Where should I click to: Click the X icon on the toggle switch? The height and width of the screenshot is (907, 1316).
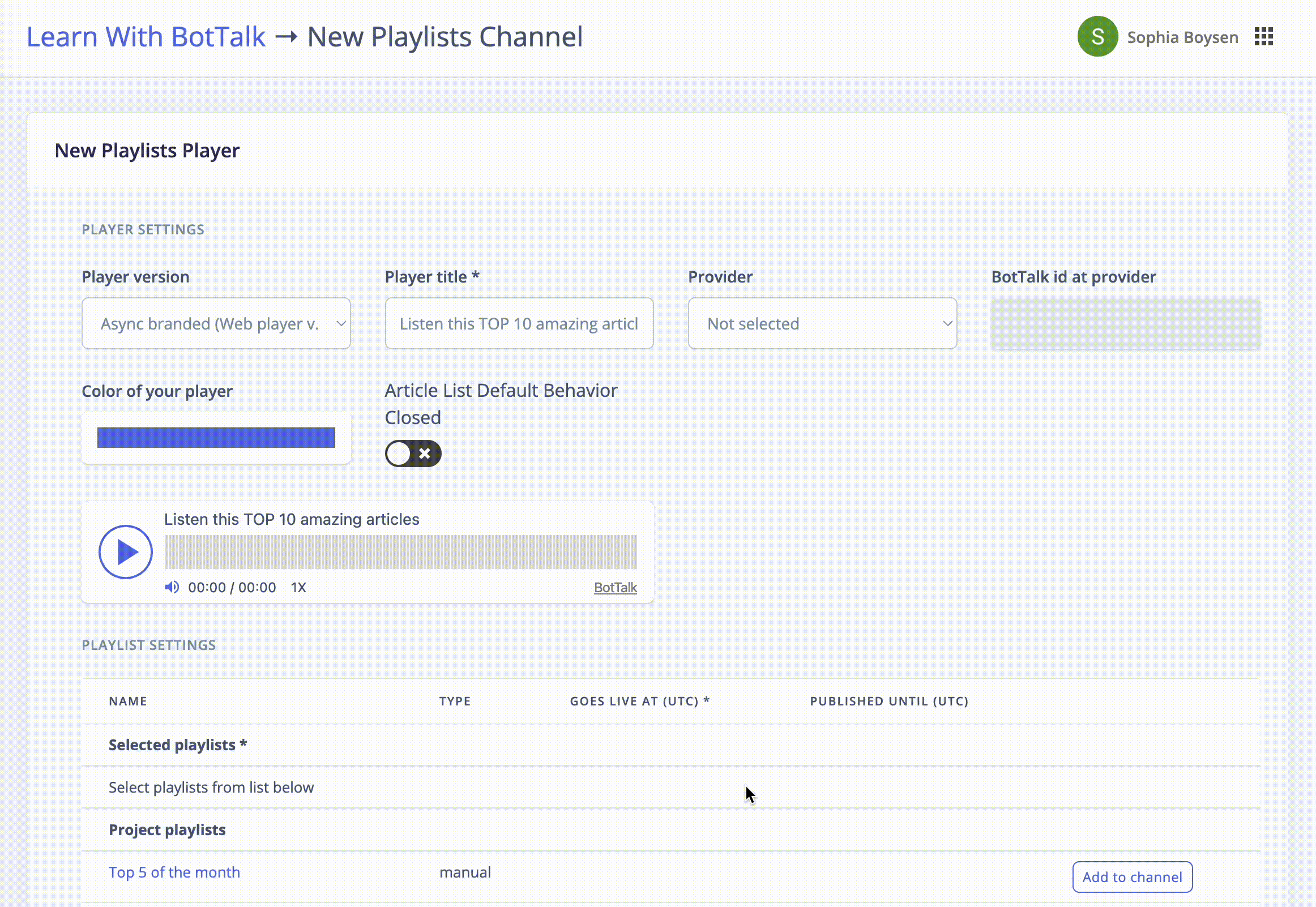pyautogui.click(x=425, y=454)
